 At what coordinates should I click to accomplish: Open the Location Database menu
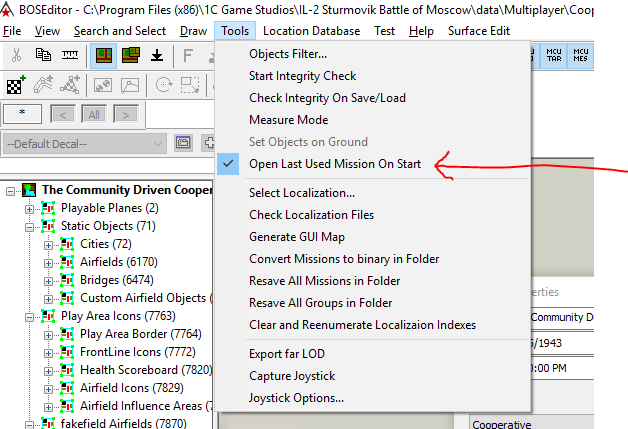[x=311, y=31]
